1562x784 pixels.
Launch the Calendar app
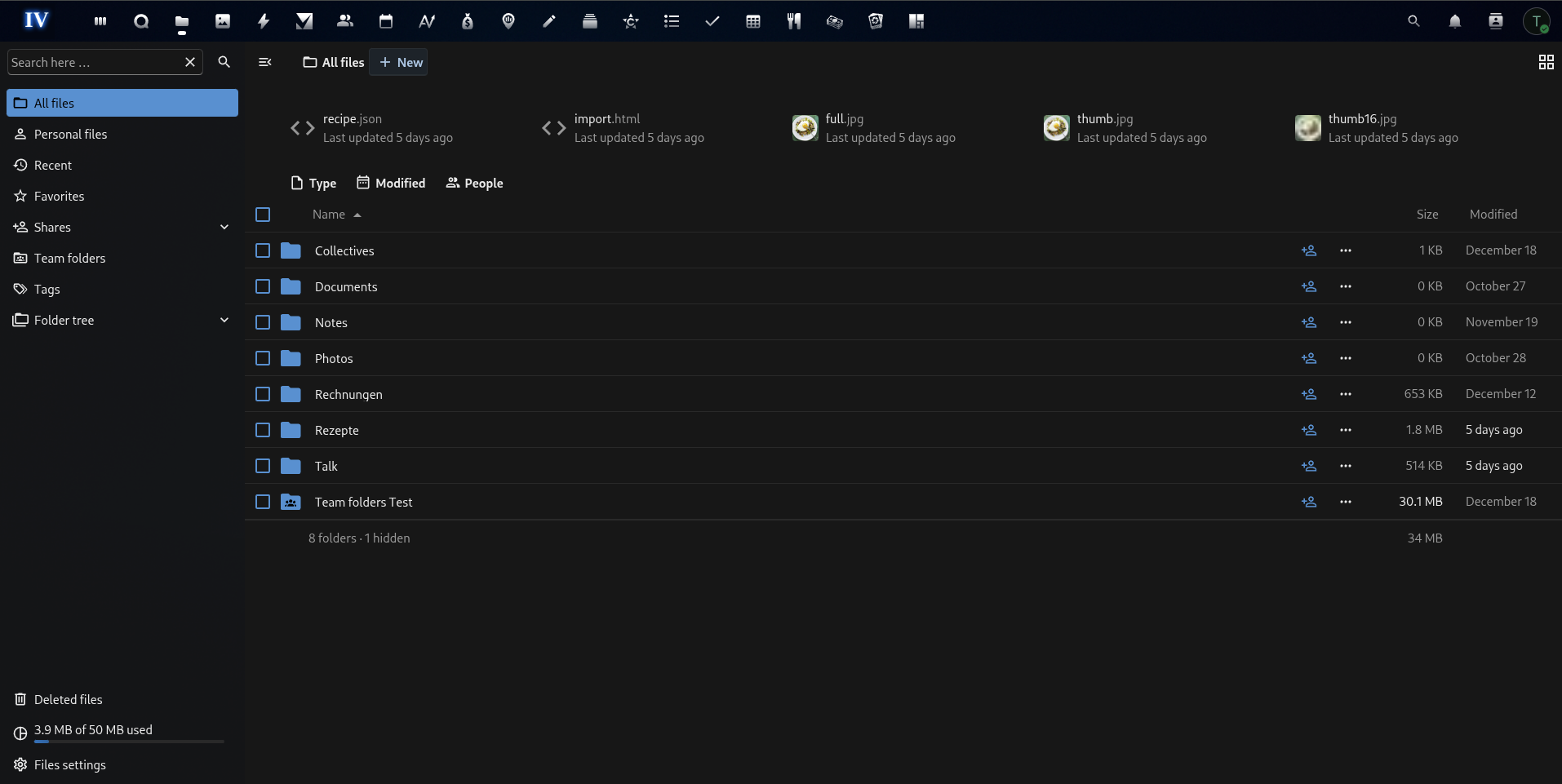click(x=385, y=20)
